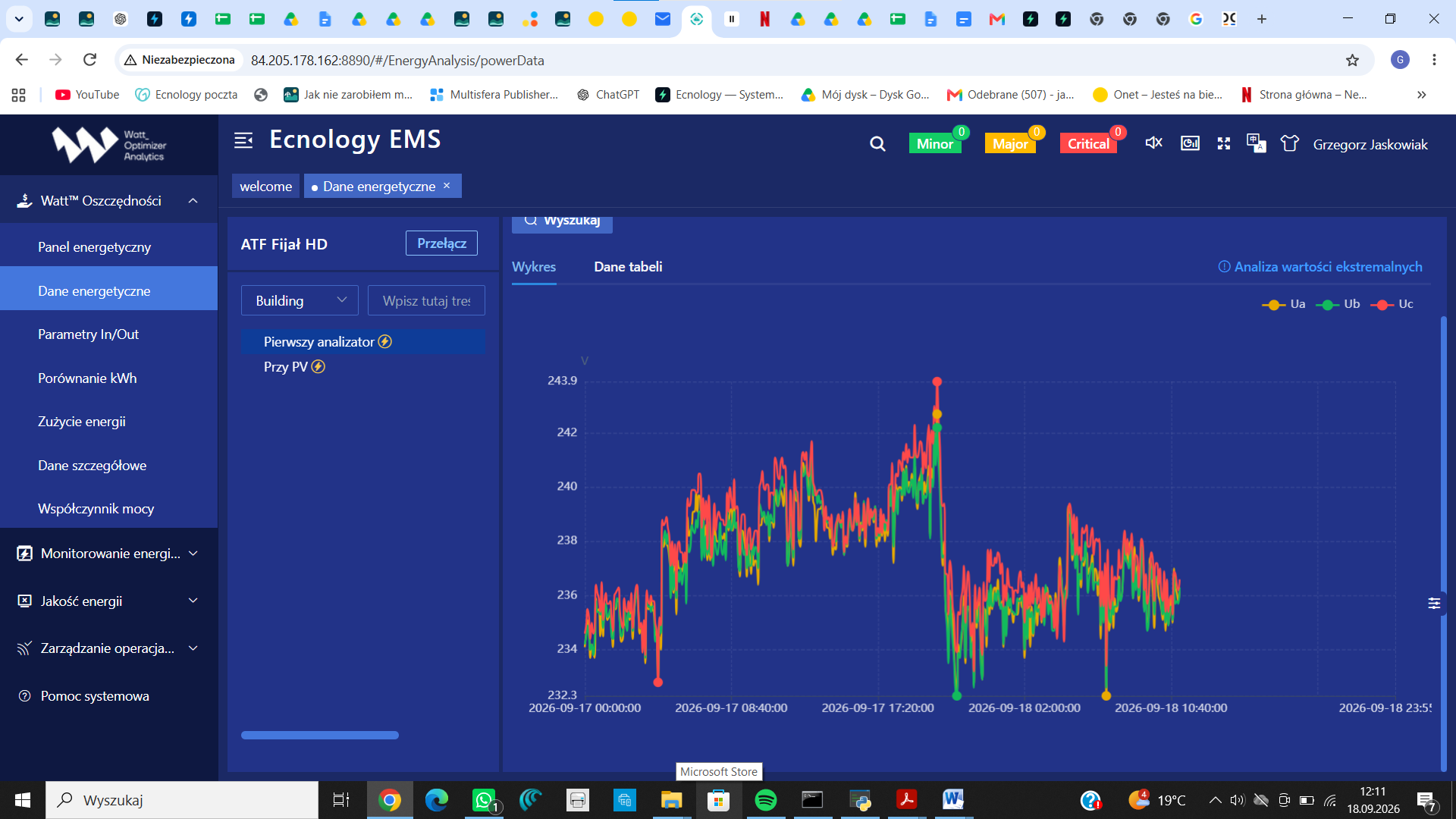Screen dimensions: 1456x819
Task: Expand Zarządzanie operacja menu section
Action: click(x=108, y=648)
